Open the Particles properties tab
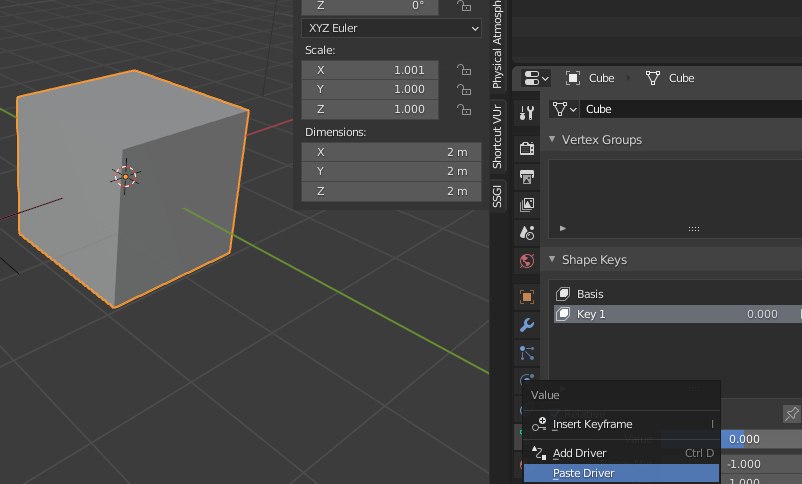Screen dimensions: 802x484 [526, 353]
